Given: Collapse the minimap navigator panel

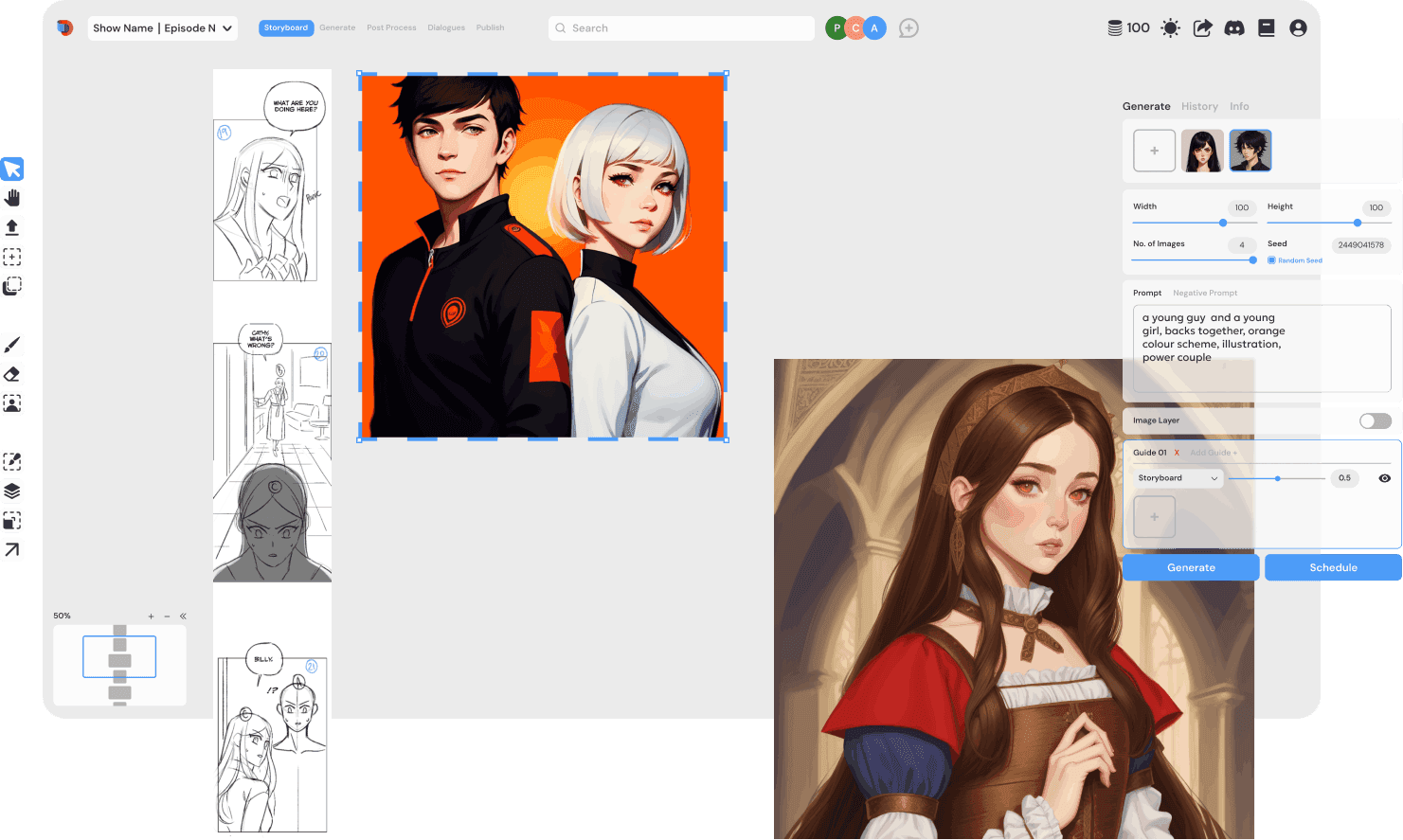Looking at the screenshot, I should coord(183,617).
